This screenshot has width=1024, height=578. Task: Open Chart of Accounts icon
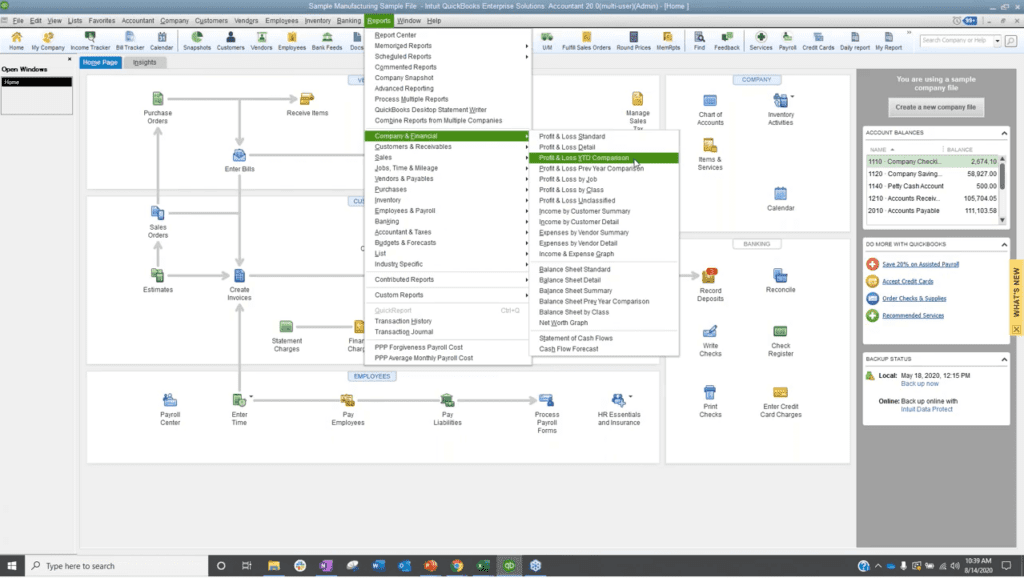(x=710, y=110)
